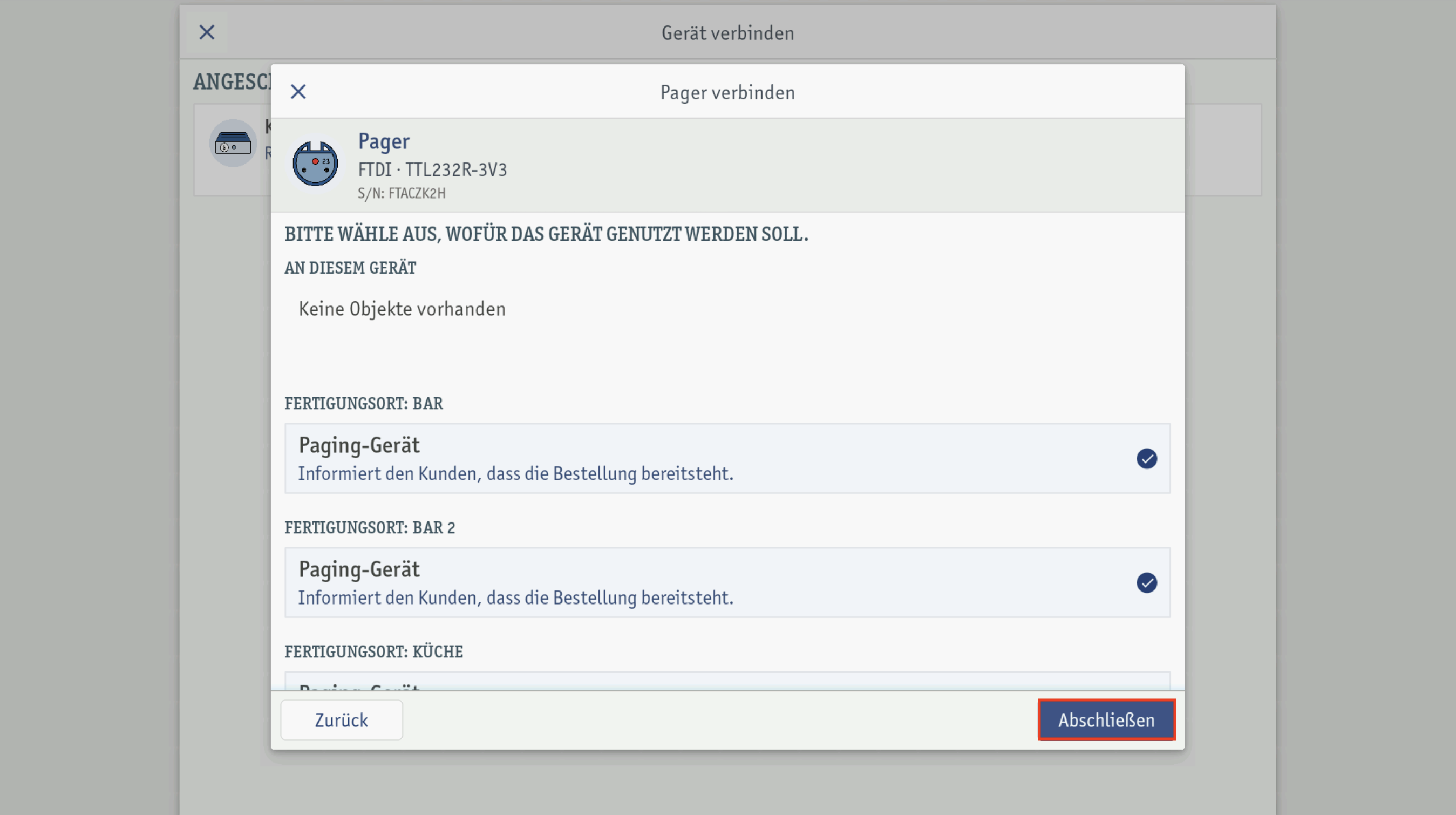Click the 'An diesem Gerät' section label
This screenshot has height=815, width=1456.
click(x=350, y=268)
